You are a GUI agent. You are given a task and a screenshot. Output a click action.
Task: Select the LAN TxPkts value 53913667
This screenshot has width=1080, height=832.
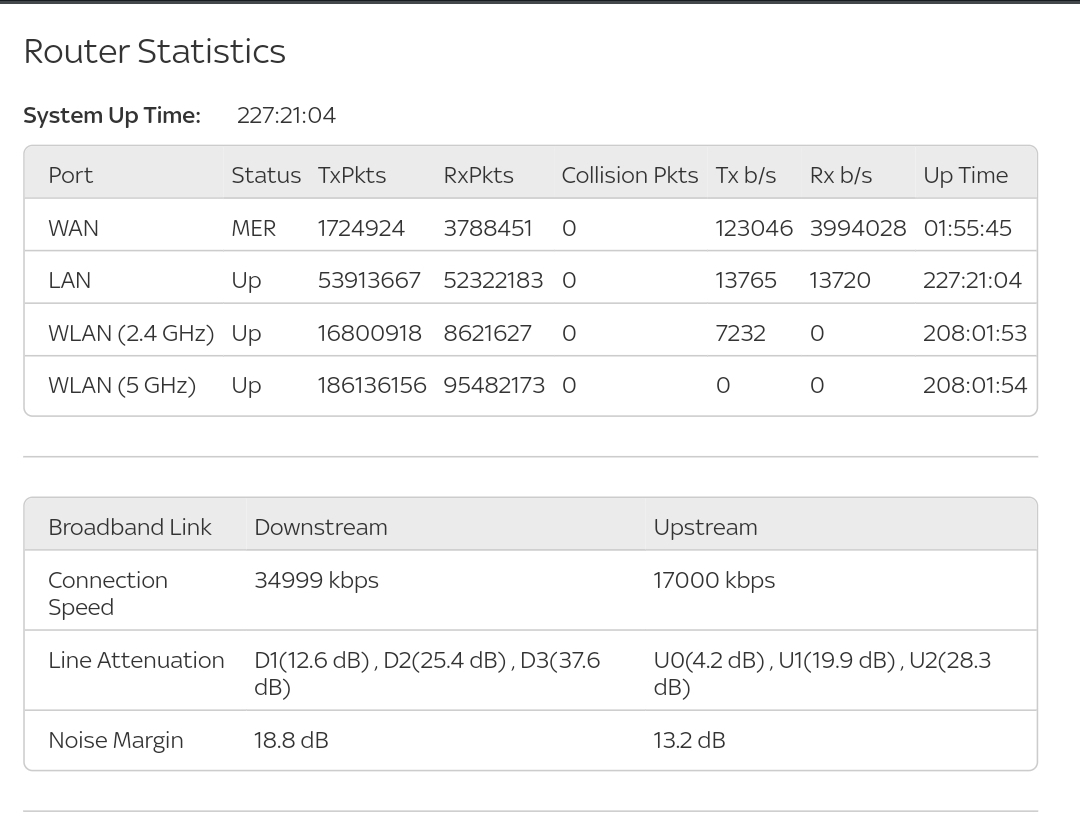click(369, 281)
